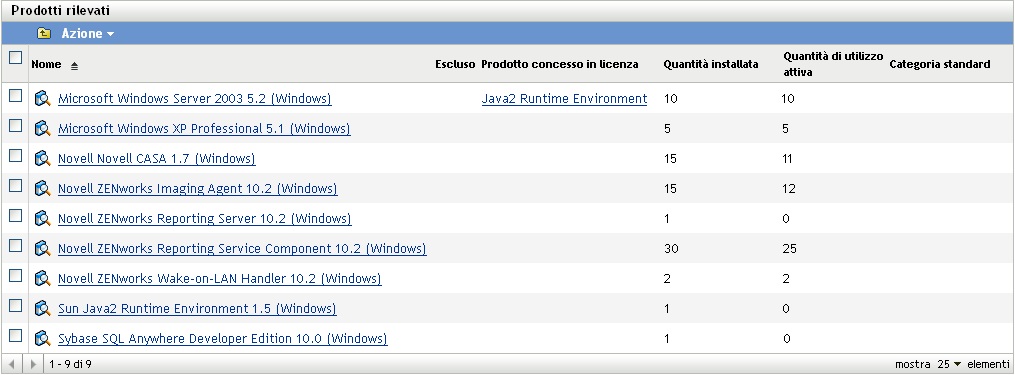Click previous page arrow in pager
This screenshot has width=1015, height=375.
11,365
